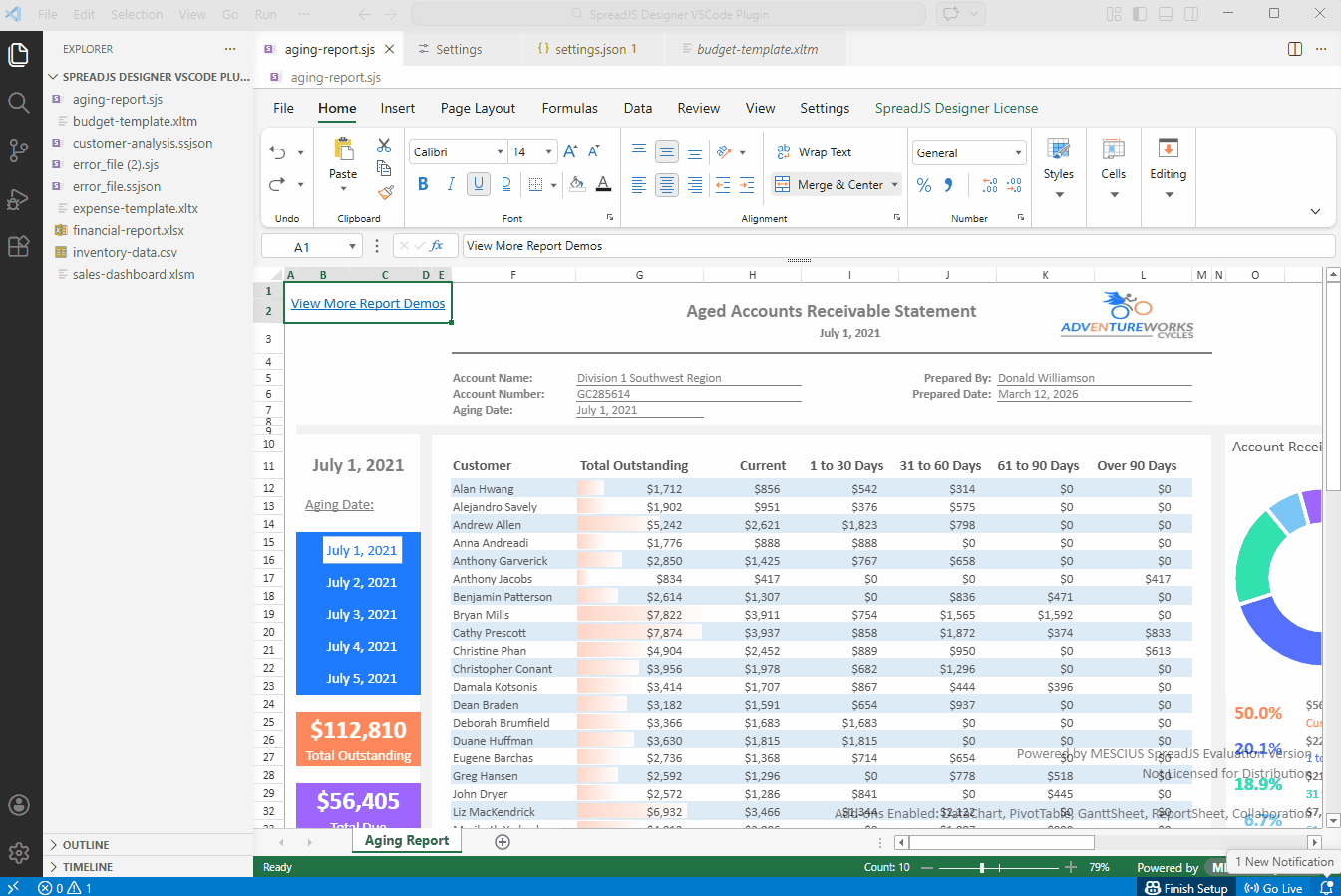This screenshot has height=896, width=1341.
Task: Switch to the Formulas ribbon tab
Action: click(570, 108)
